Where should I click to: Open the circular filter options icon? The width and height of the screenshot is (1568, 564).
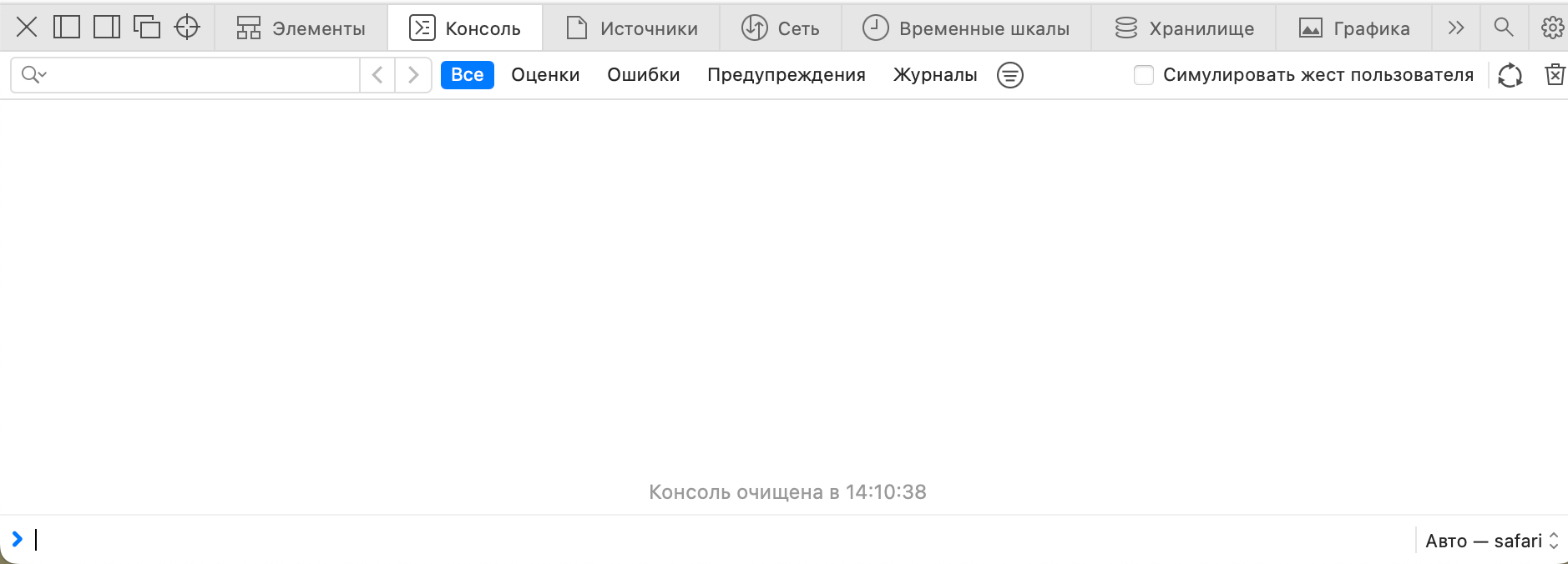coord(1009,75)
